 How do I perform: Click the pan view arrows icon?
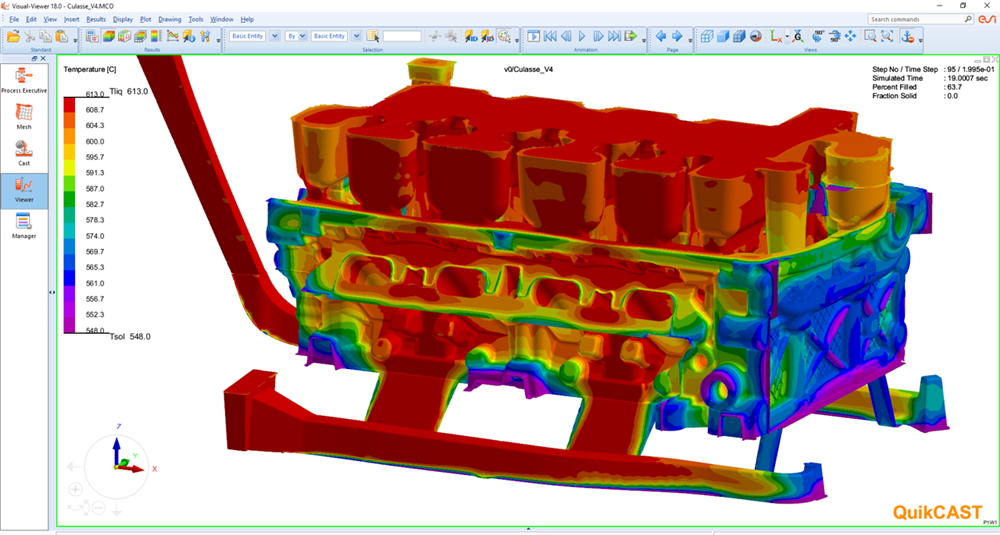pyautogui.click(x=850, y=36)
